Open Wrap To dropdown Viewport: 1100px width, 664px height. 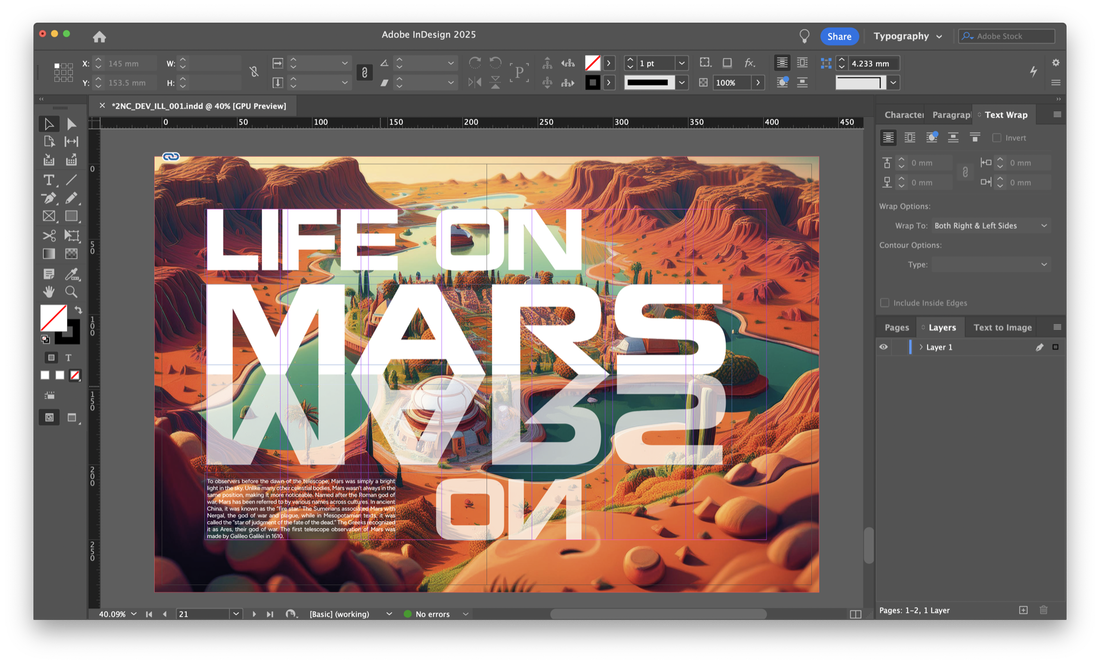(991, 226)
